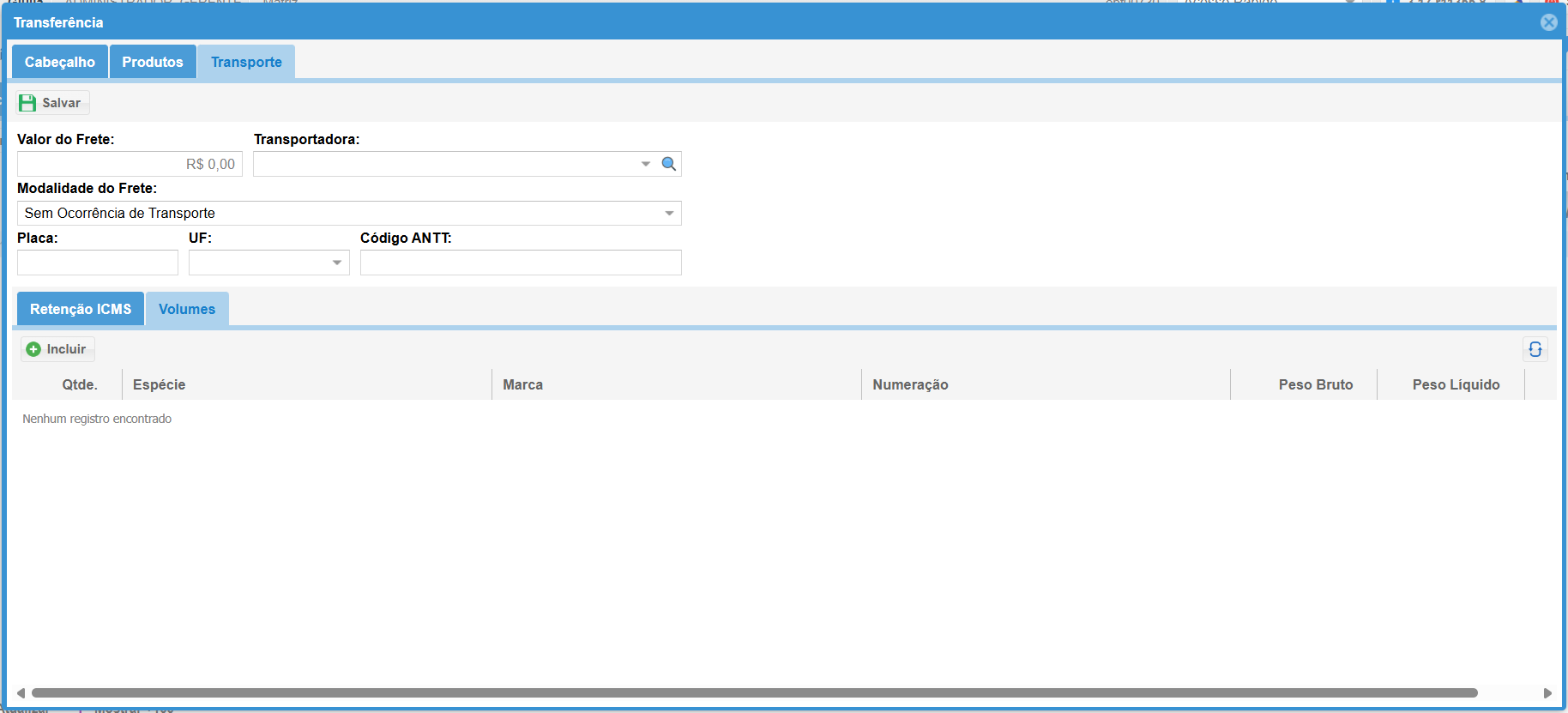Expand the Transportadora dropdown arrow
Viewport: 1568px width, 713px height.
tap(646, 164)
